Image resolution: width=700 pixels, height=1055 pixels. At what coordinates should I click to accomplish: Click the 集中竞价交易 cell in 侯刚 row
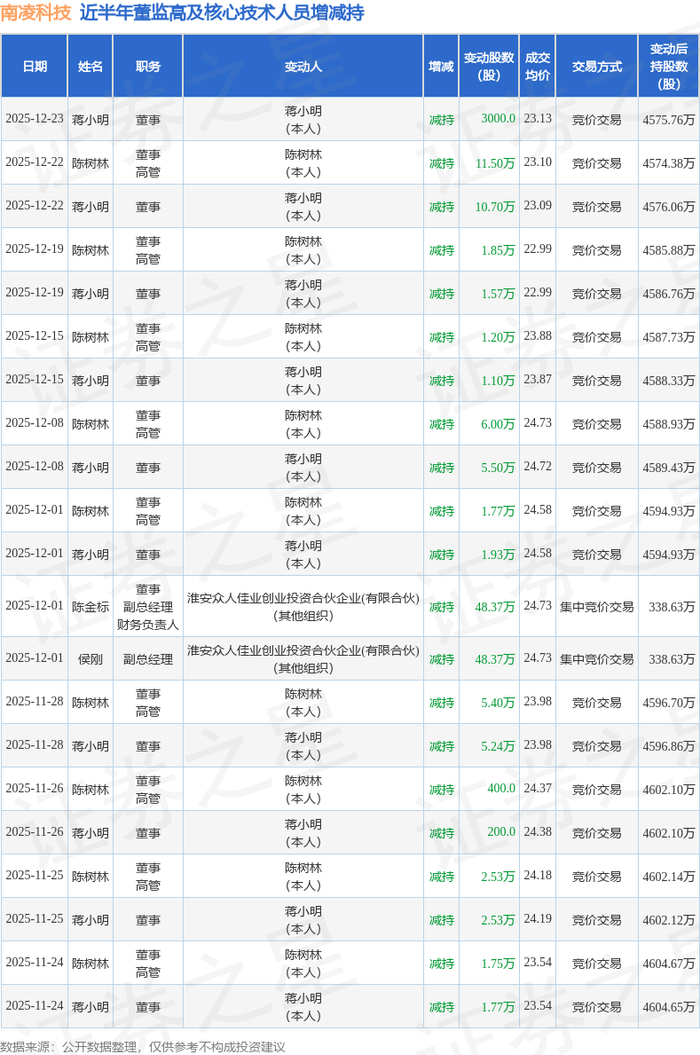tap(596, 659)
